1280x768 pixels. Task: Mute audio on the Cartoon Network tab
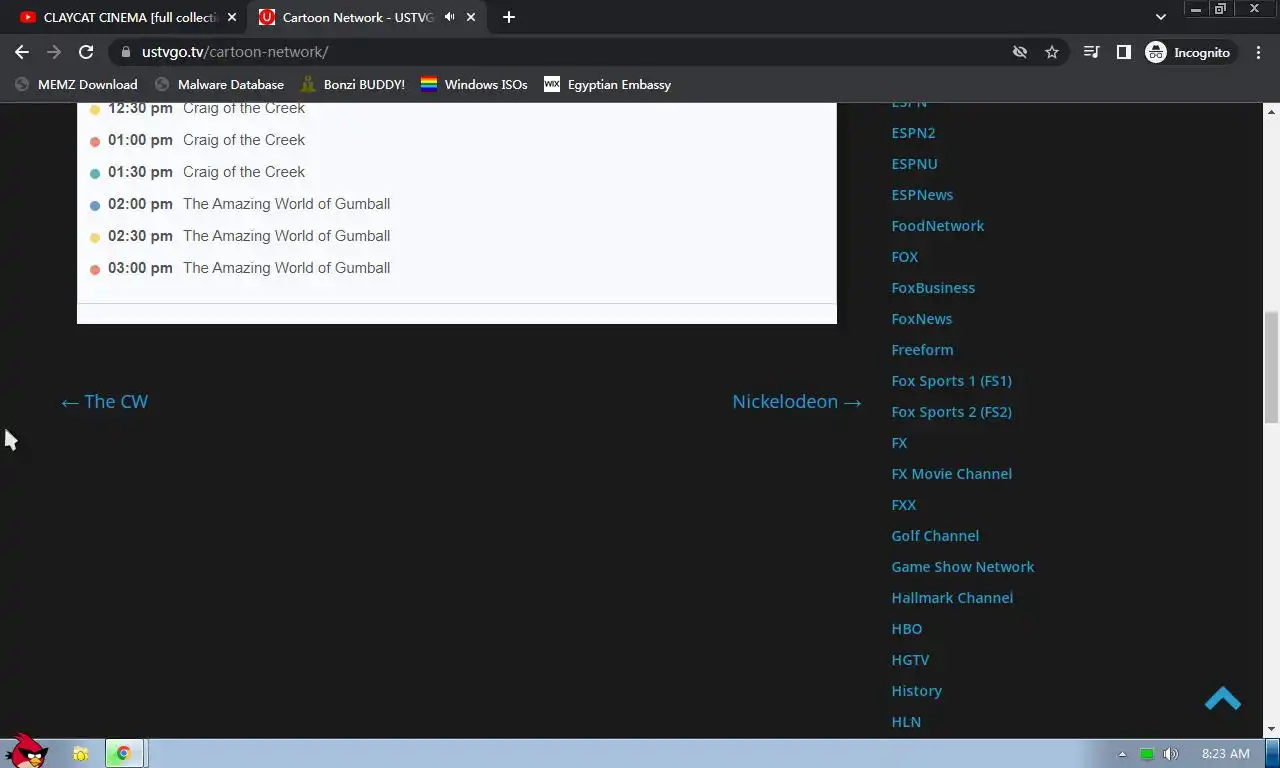point(450,17)
